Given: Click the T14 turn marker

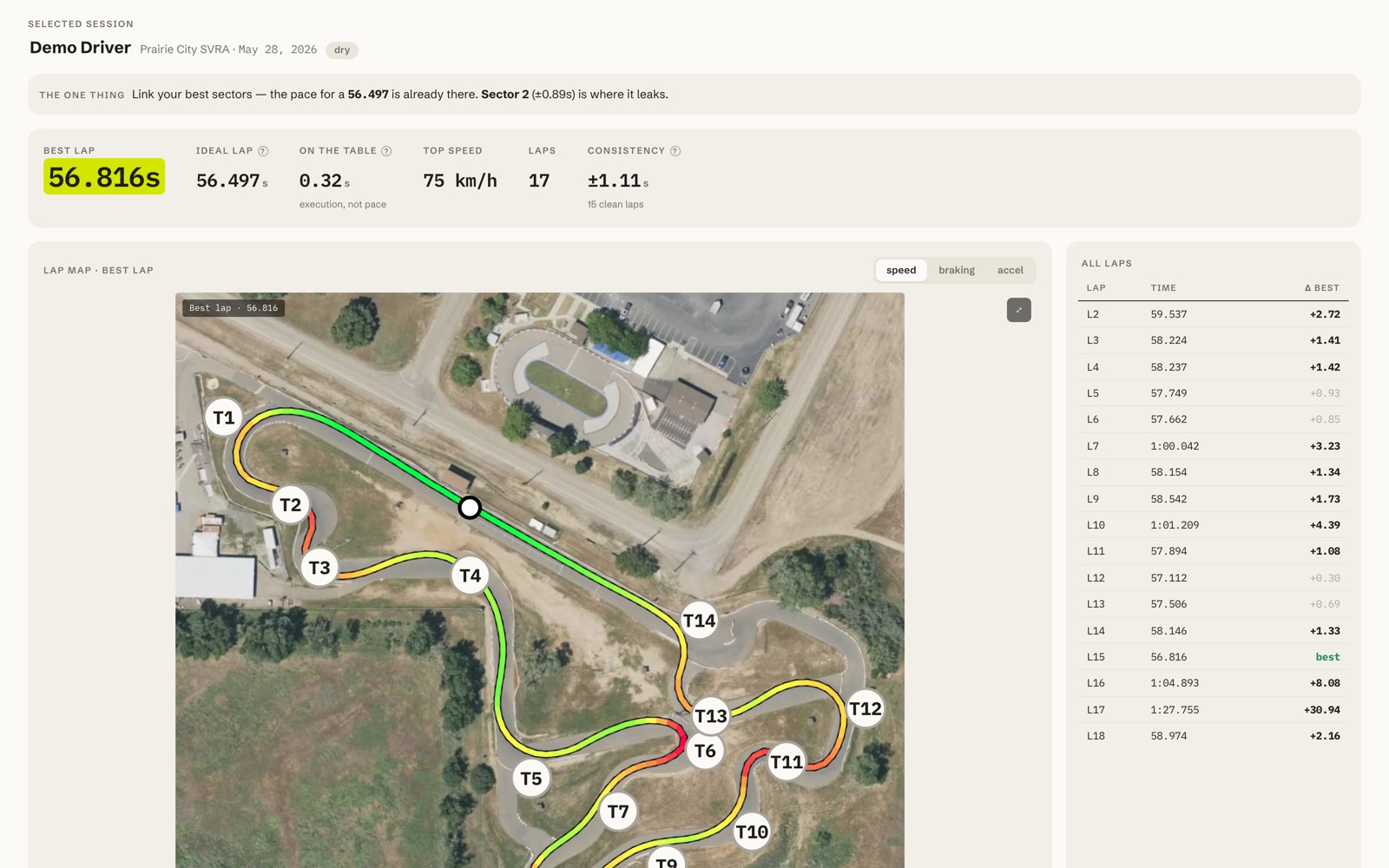Looking at the screenshot, I should point(700,621).
